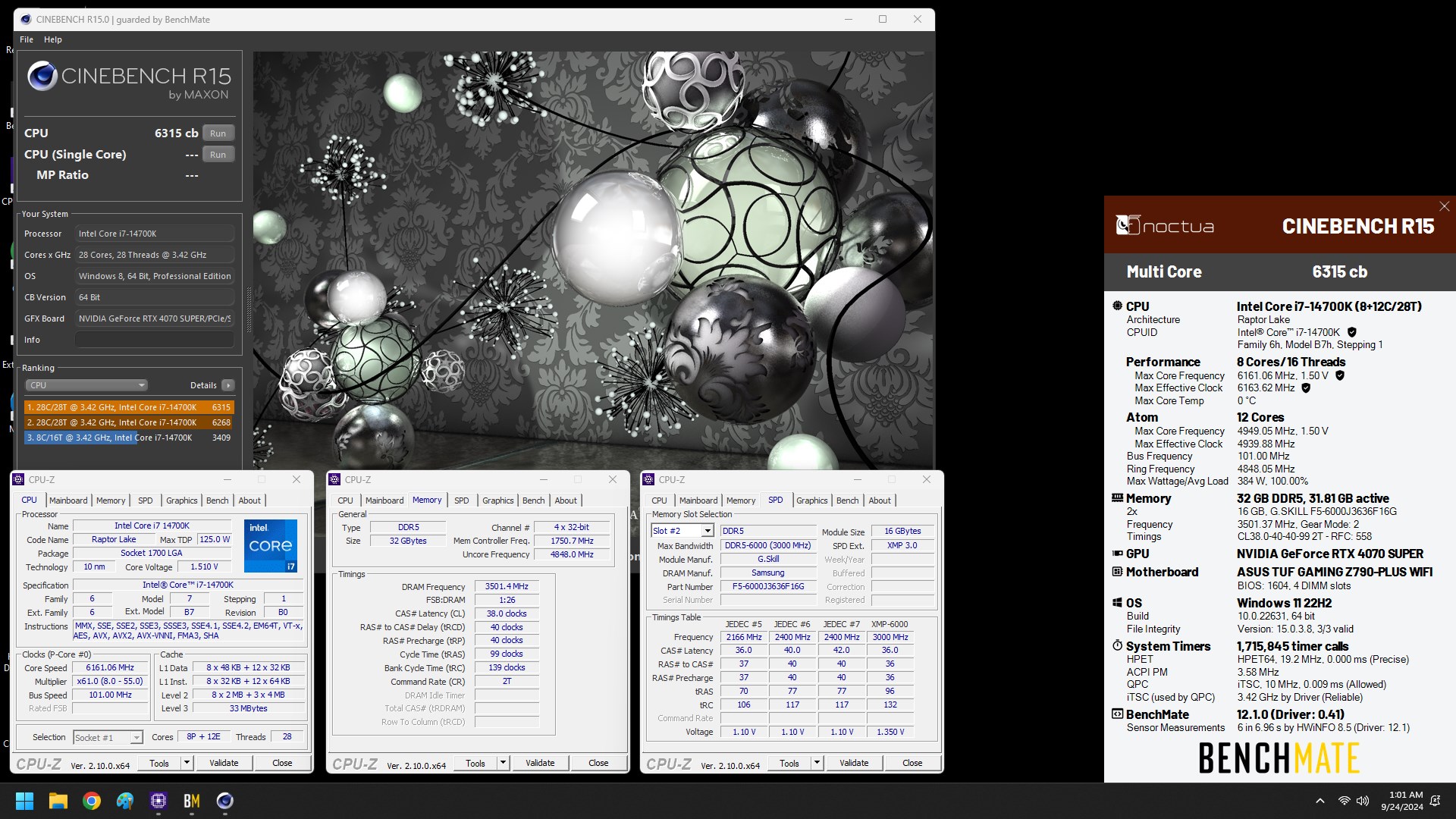1456x819 pixels.
Task: Open File Explorer from taskbar
Action: coord(58,801)
